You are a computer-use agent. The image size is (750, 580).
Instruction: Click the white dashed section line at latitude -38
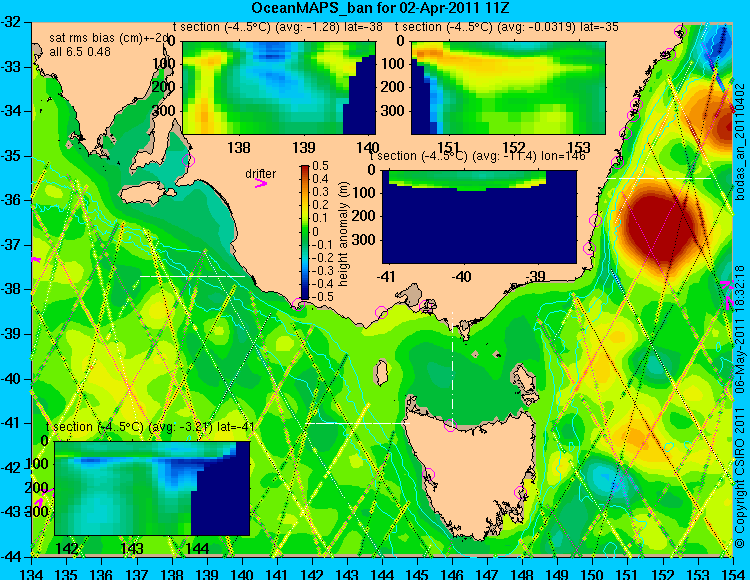[192, 276]
